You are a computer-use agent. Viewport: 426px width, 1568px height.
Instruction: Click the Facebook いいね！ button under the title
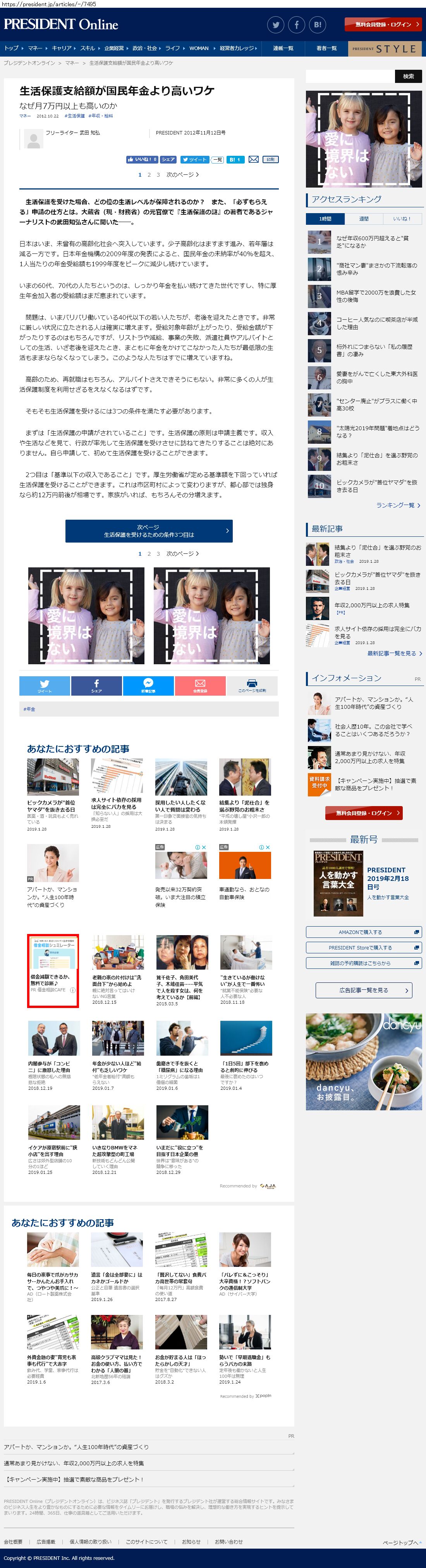tap(143, 160)
